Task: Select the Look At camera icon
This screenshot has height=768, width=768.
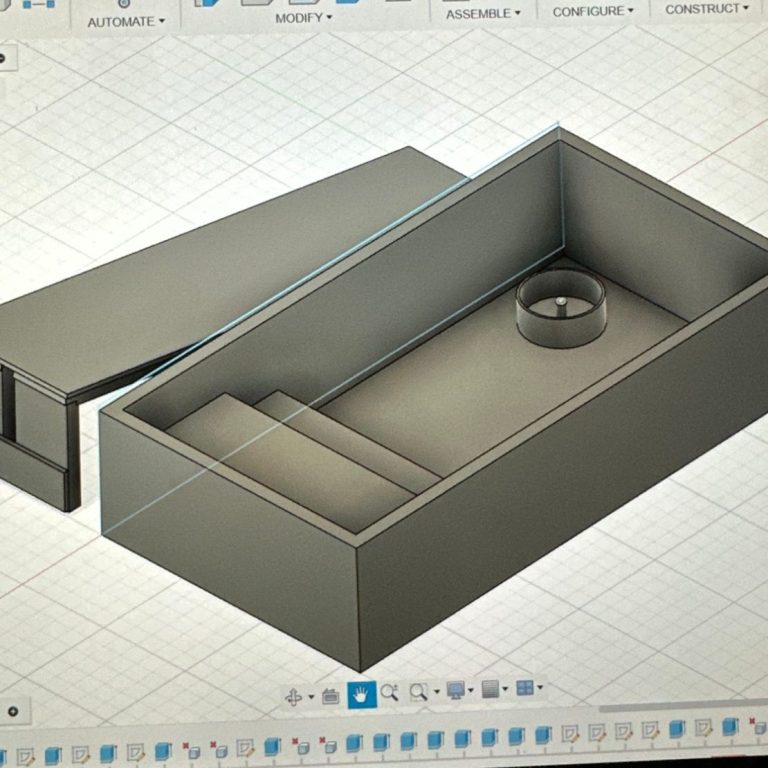Action: pyautogui.click(x=330, y=695)
